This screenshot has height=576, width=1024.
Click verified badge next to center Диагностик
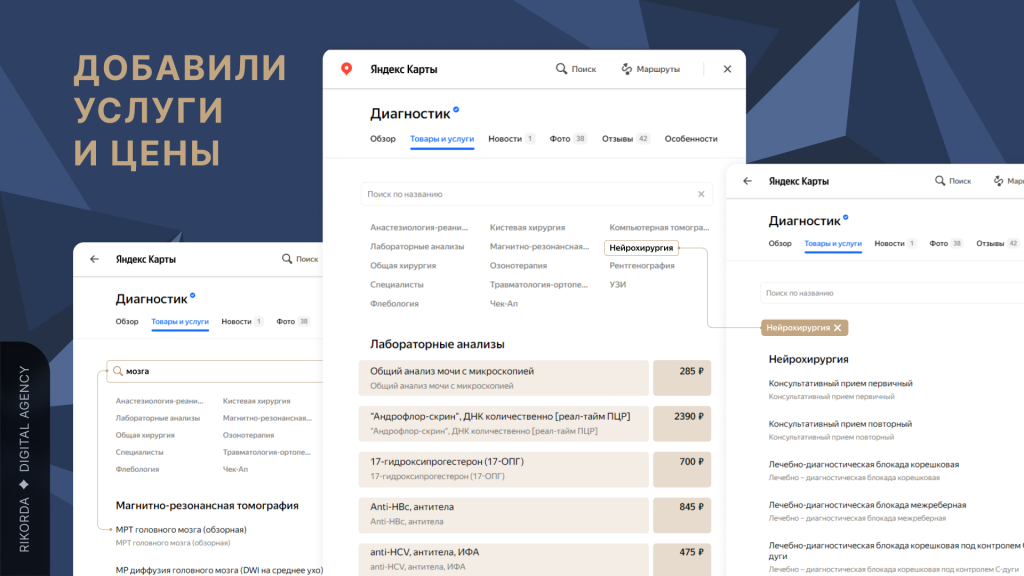click(456, 110)
